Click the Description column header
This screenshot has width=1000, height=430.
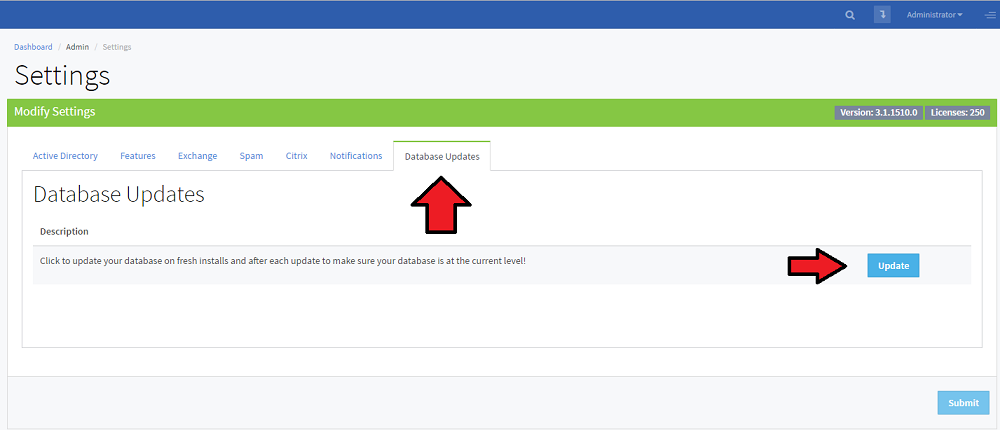[x=64, y=231]
